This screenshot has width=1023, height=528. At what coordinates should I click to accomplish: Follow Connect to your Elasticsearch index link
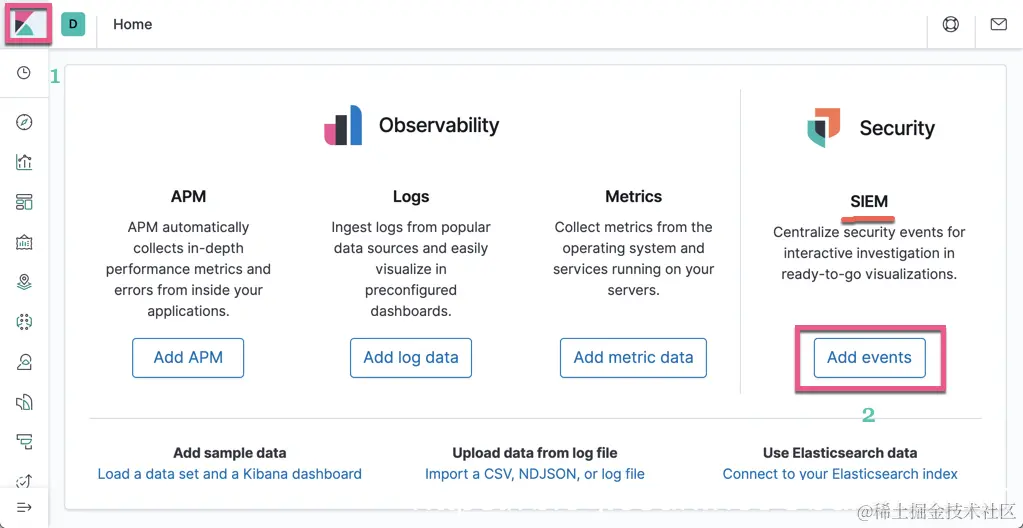click(840, 474)
